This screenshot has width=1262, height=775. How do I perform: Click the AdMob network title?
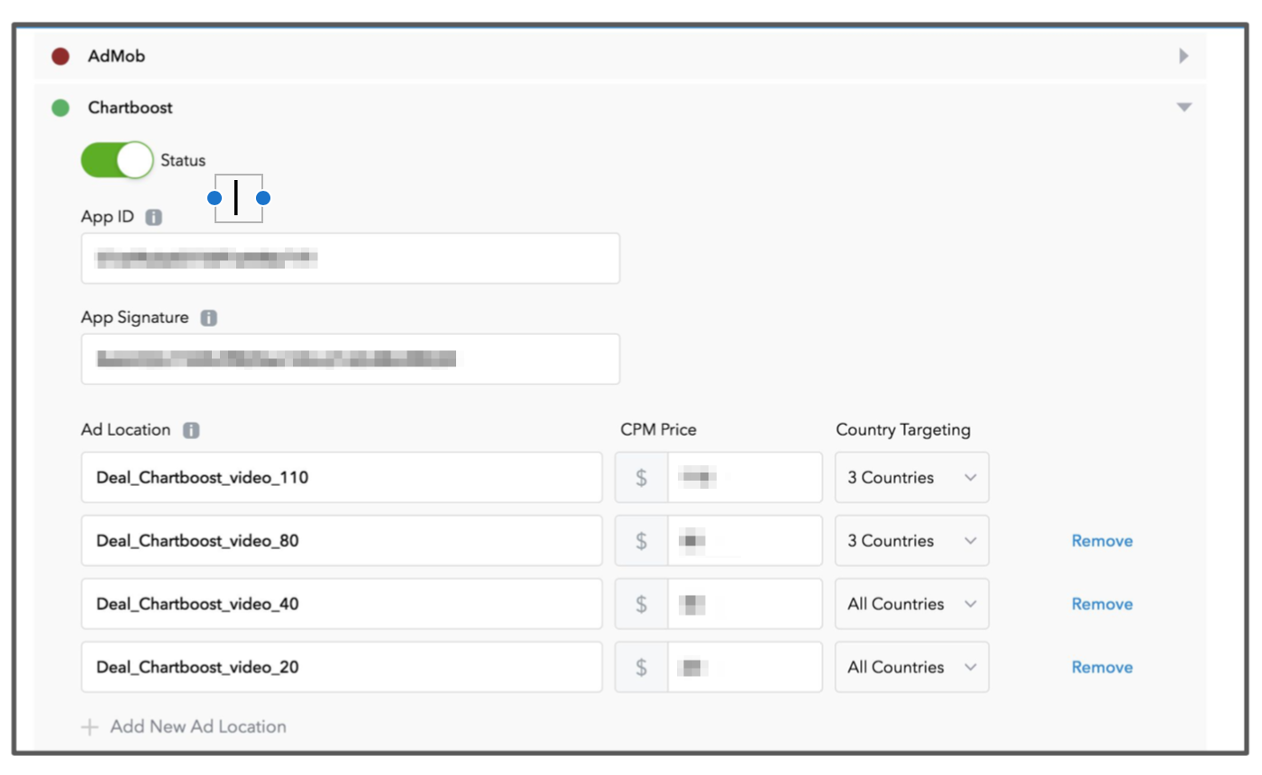point(116,56)
